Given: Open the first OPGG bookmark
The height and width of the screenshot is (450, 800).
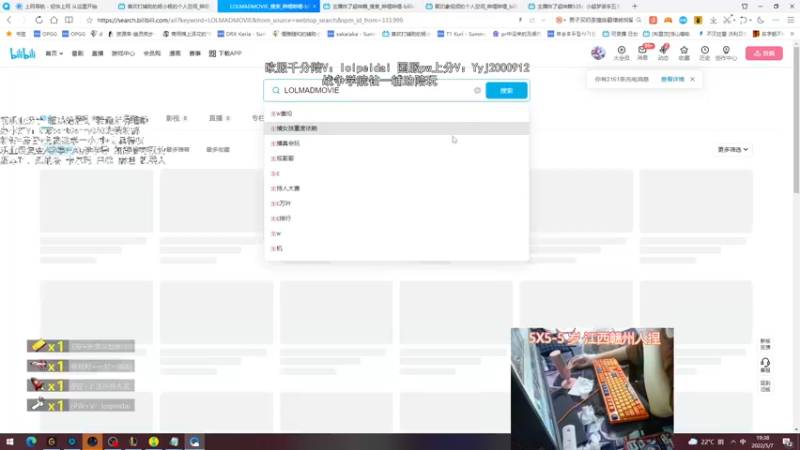Looking at the screenshot, I should pos(45,34).
